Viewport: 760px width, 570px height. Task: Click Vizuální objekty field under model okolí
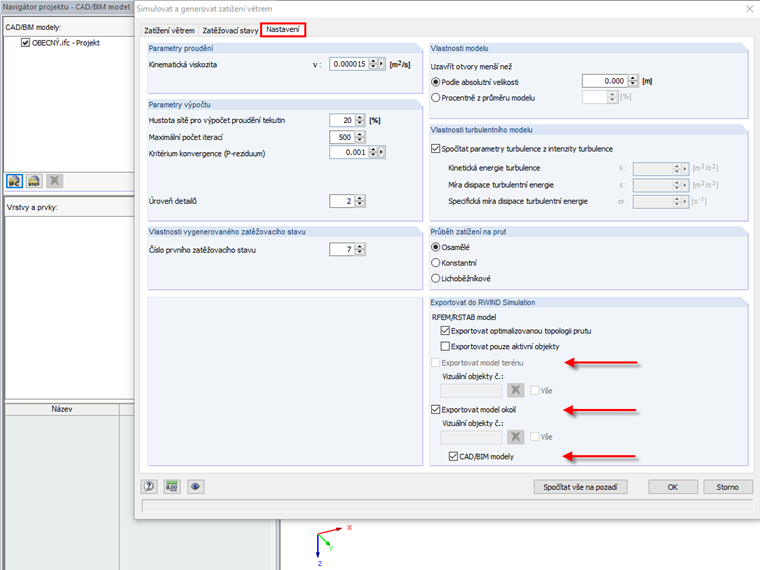(471, 437)
